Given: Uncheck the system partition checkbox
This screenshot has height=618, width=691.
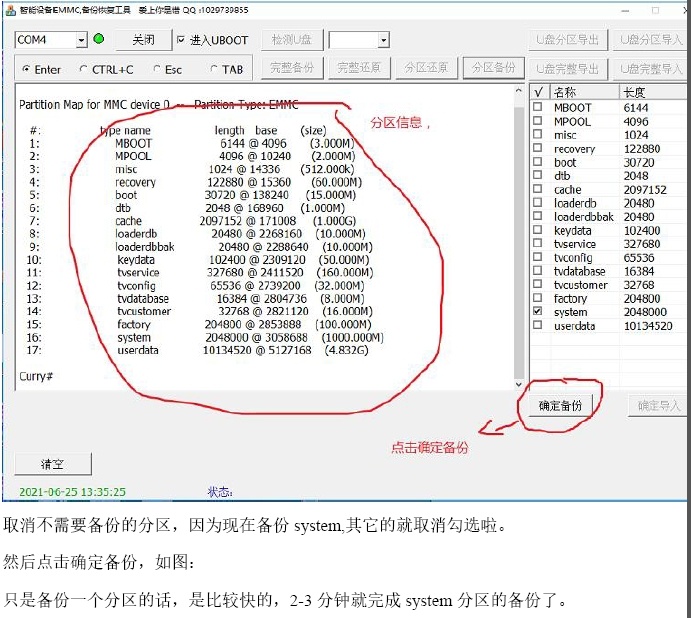Looking at the screenshot, I should pos(538,312).
